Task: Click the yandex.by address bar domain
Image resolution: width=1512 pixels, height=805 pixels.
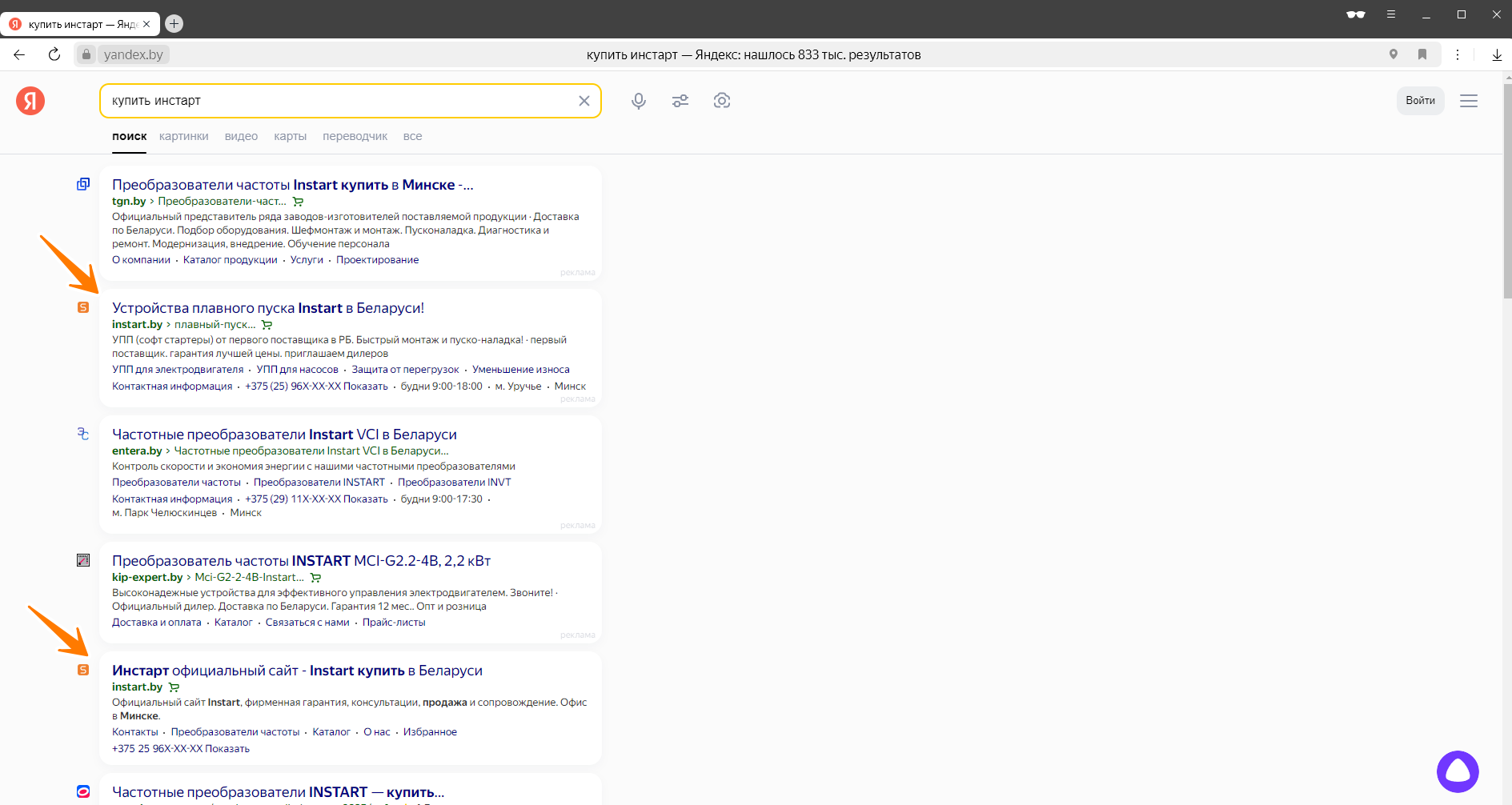Action: [133, 54]
